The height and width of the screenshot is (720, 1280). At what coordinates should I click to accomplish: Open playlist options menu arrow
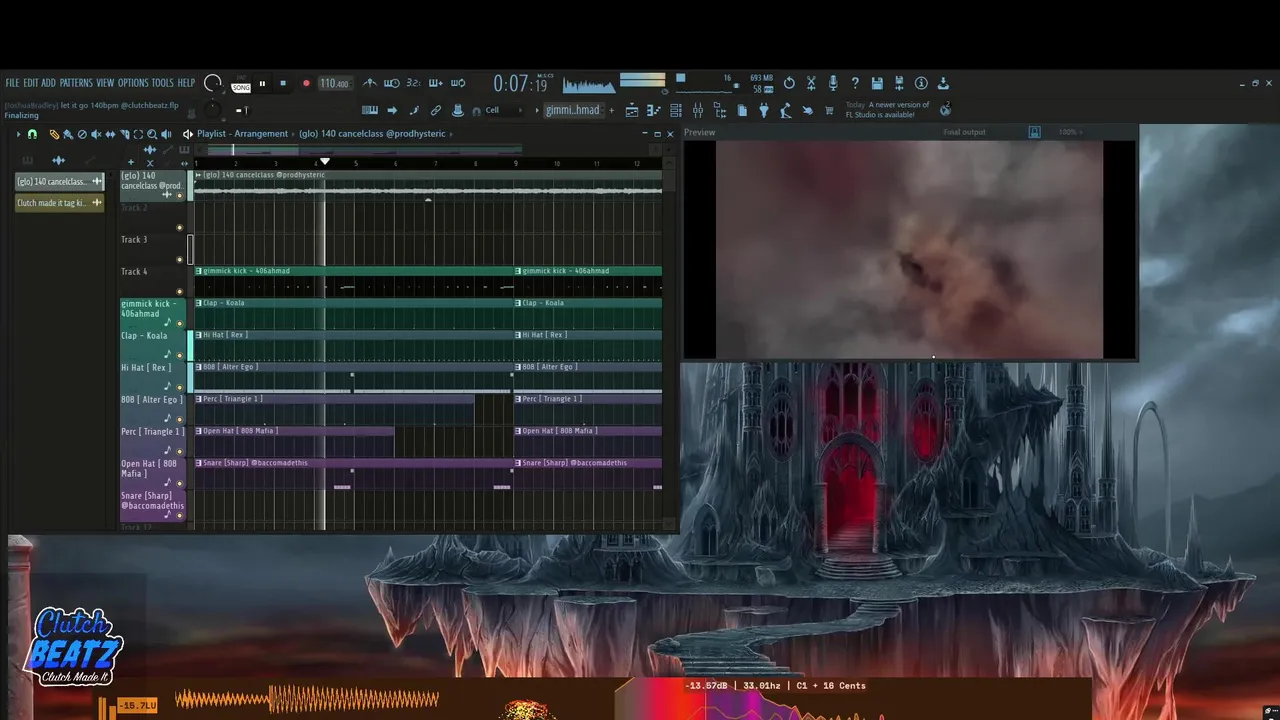(18, 134)
